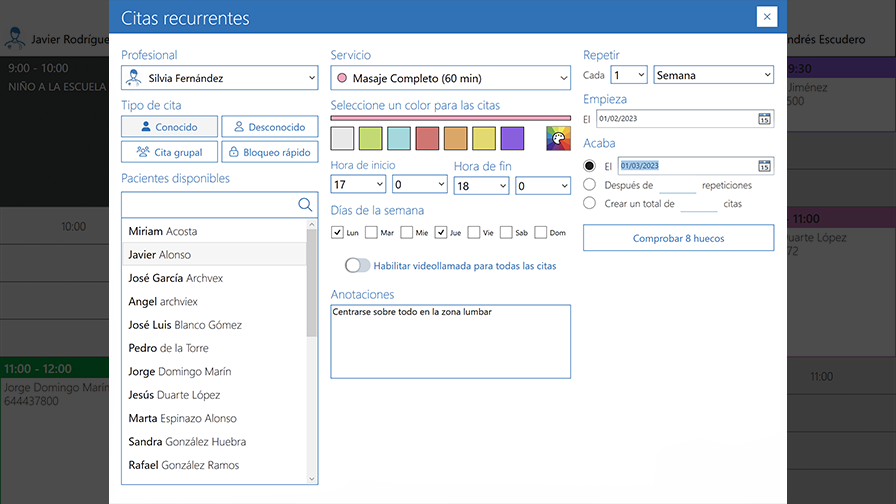Open the Semana repeat unit dropdown
Image resolution: width=896 pixels, height=504 pixels.
713,75
